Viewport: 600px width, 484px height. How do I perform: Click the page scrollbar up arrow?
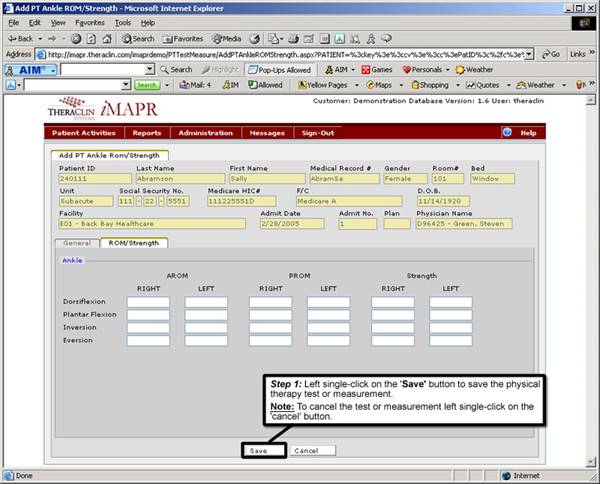[x=590, y=100]
